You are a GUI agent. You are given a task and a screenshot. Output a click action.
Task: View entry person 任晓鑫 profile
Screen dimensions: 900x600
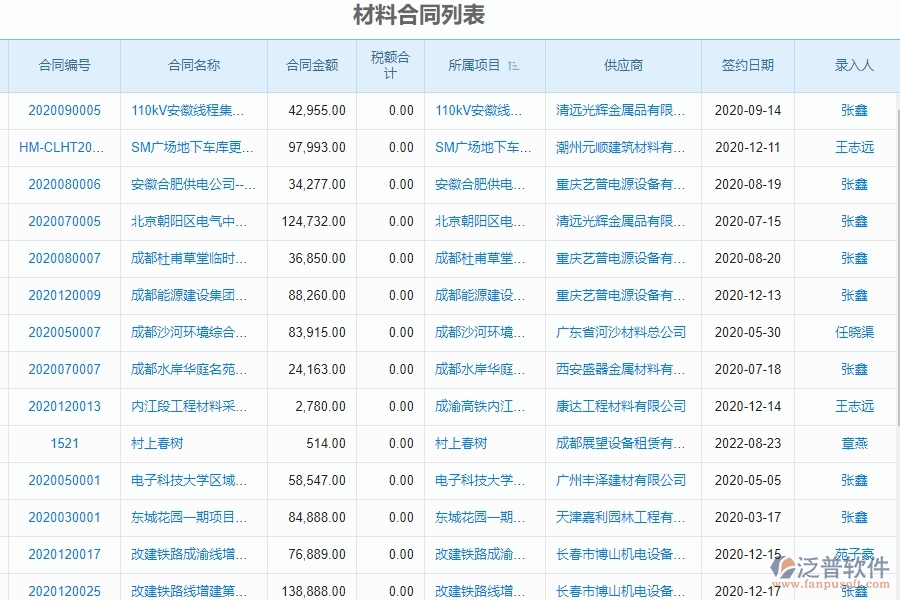855,332
